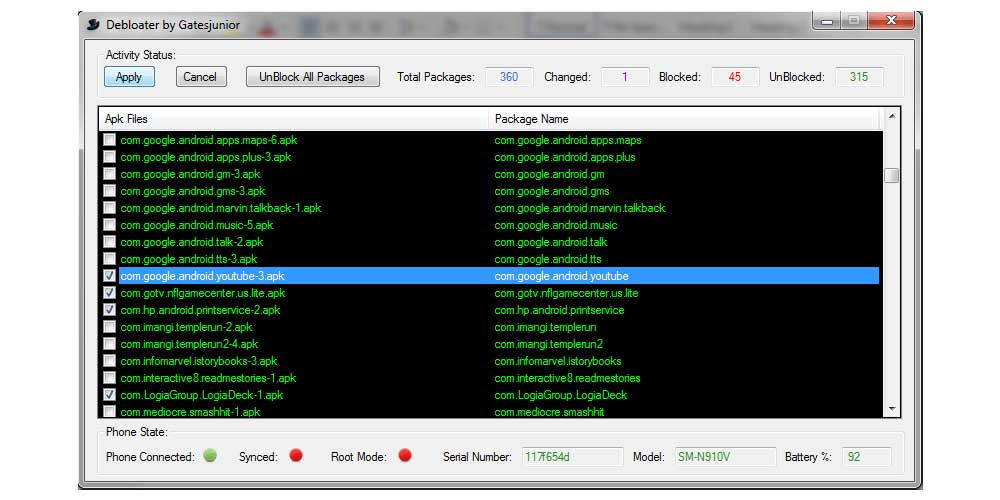Uncheck the youtube-3.apk checkbox

pos(110,276)
